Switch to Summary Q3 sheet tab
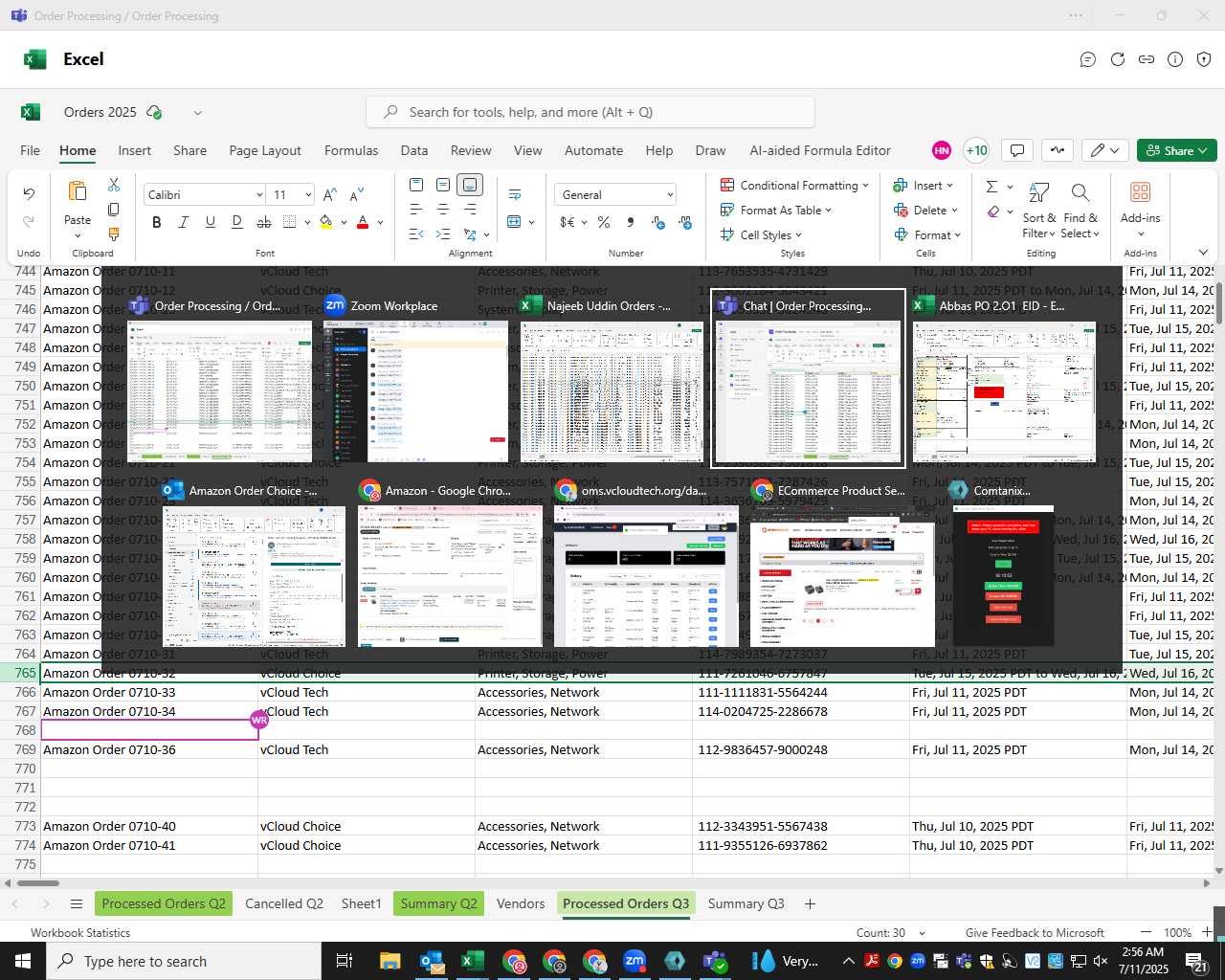 pos(746,903)
